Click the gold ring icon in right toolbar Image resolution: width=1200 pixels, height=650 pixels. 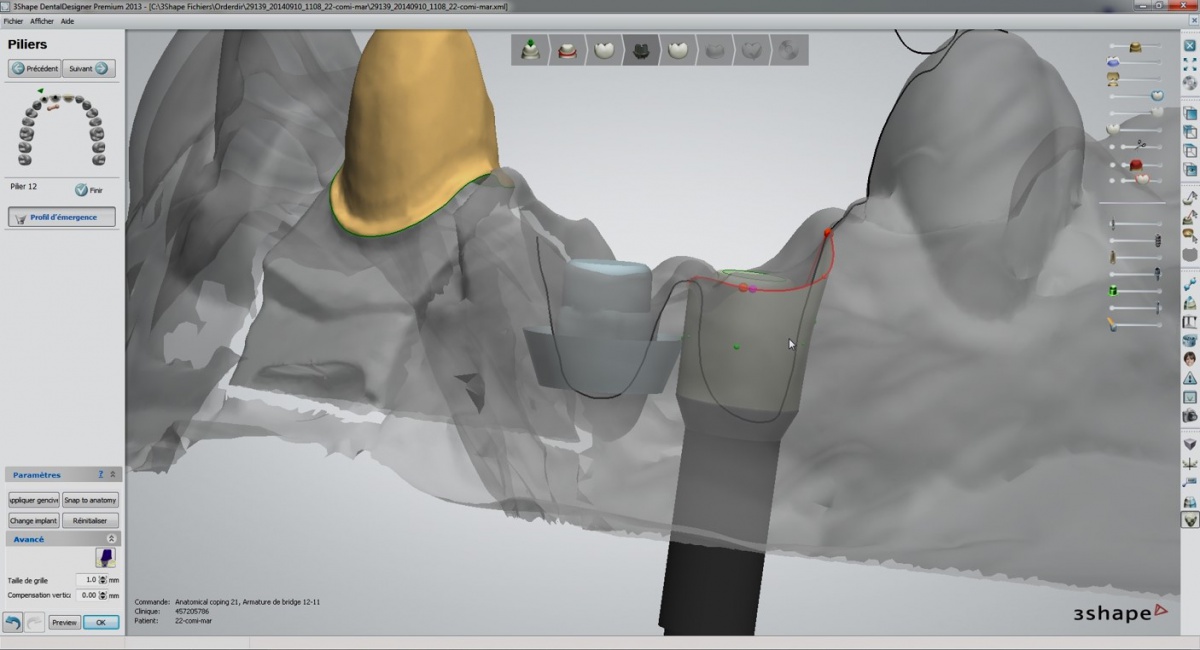(x=1190, y=234)
